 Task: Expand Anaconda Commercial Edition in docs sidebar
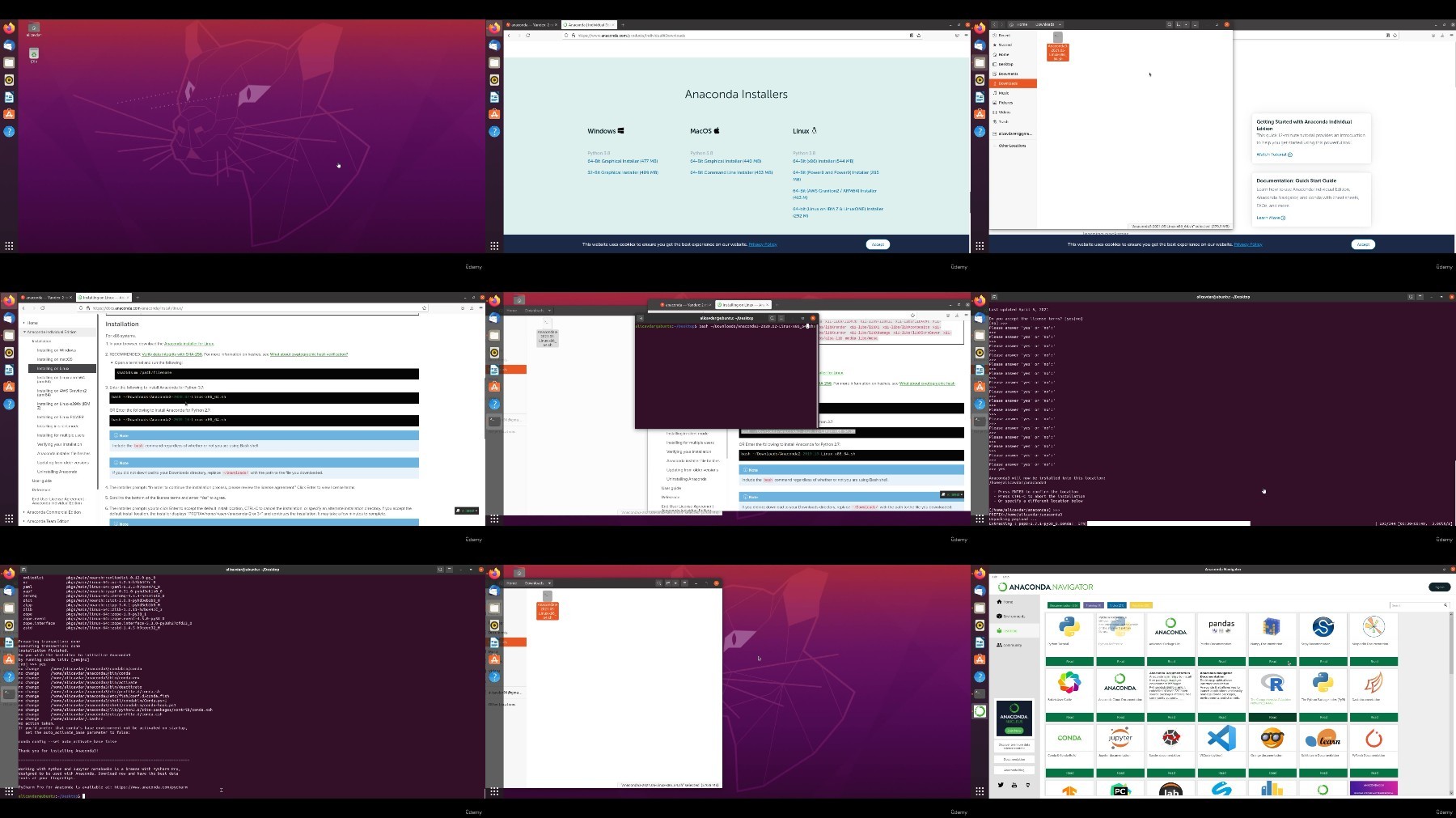(53, 512)
